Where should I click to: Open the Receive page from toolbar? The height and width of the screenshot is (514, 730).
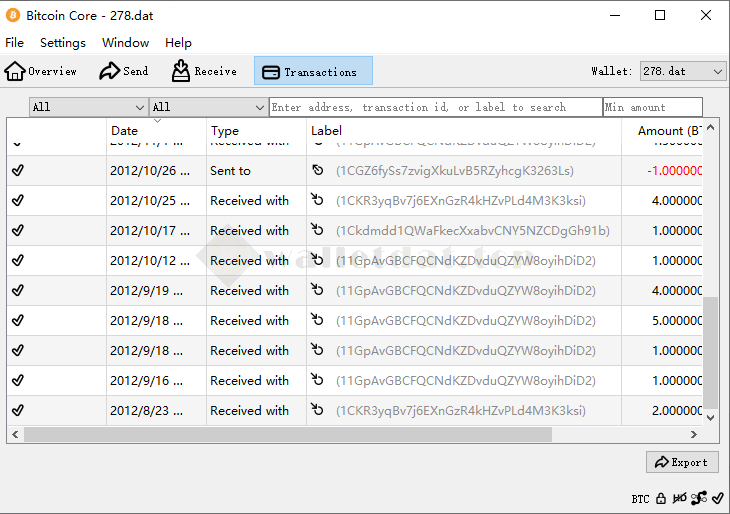pyautogui.click(x=204, y=71)
